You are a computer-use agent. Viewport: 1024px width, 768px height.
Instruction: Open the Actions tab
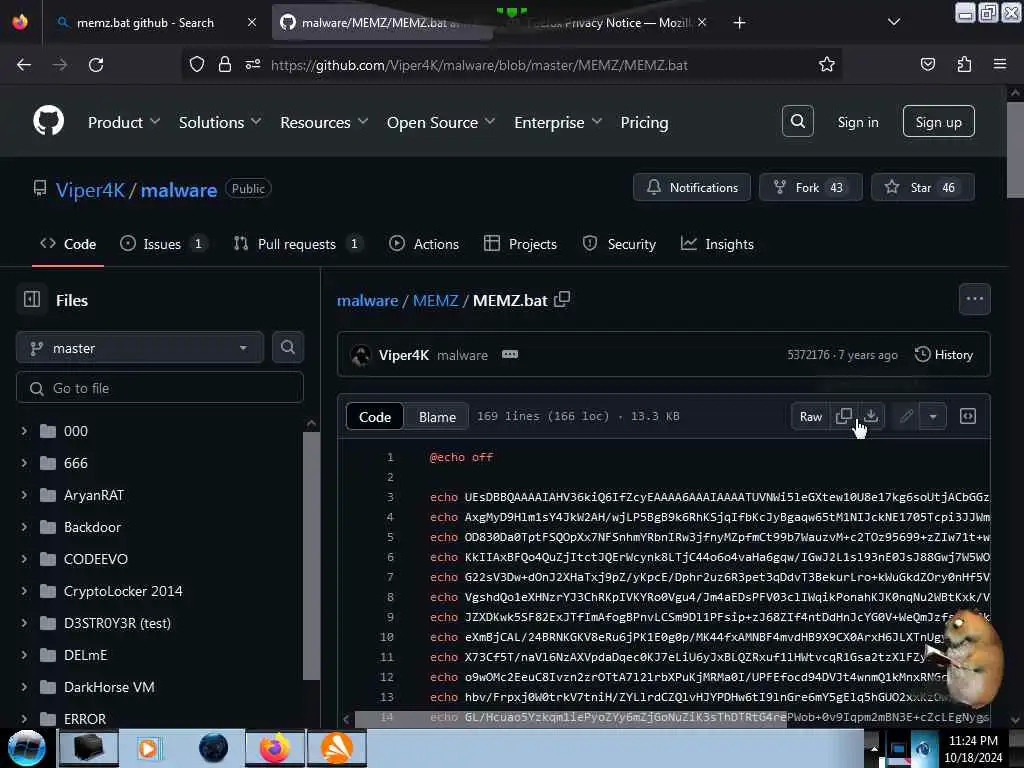click(424, 244)
